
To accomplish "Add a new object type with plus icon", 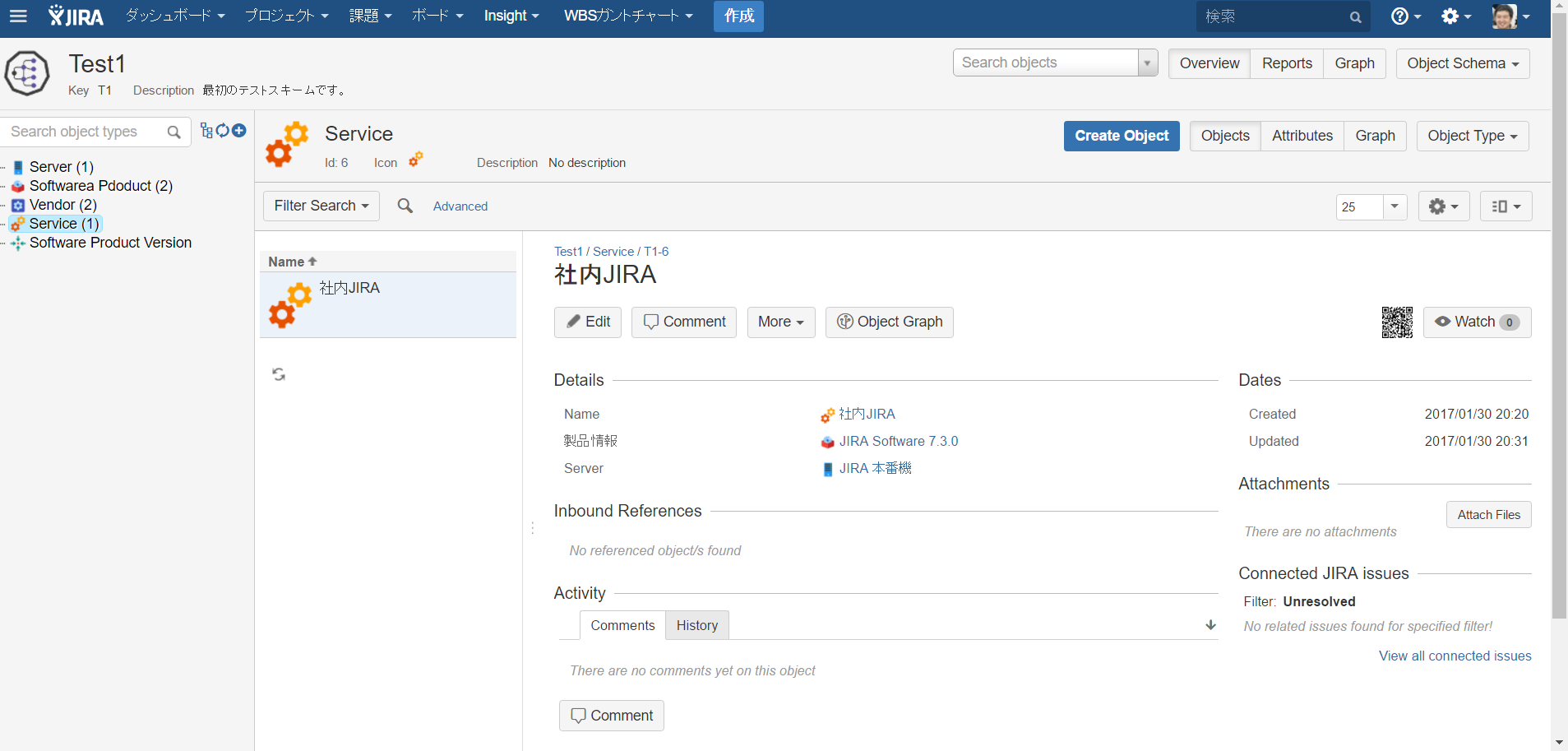I will coord(239,130).
